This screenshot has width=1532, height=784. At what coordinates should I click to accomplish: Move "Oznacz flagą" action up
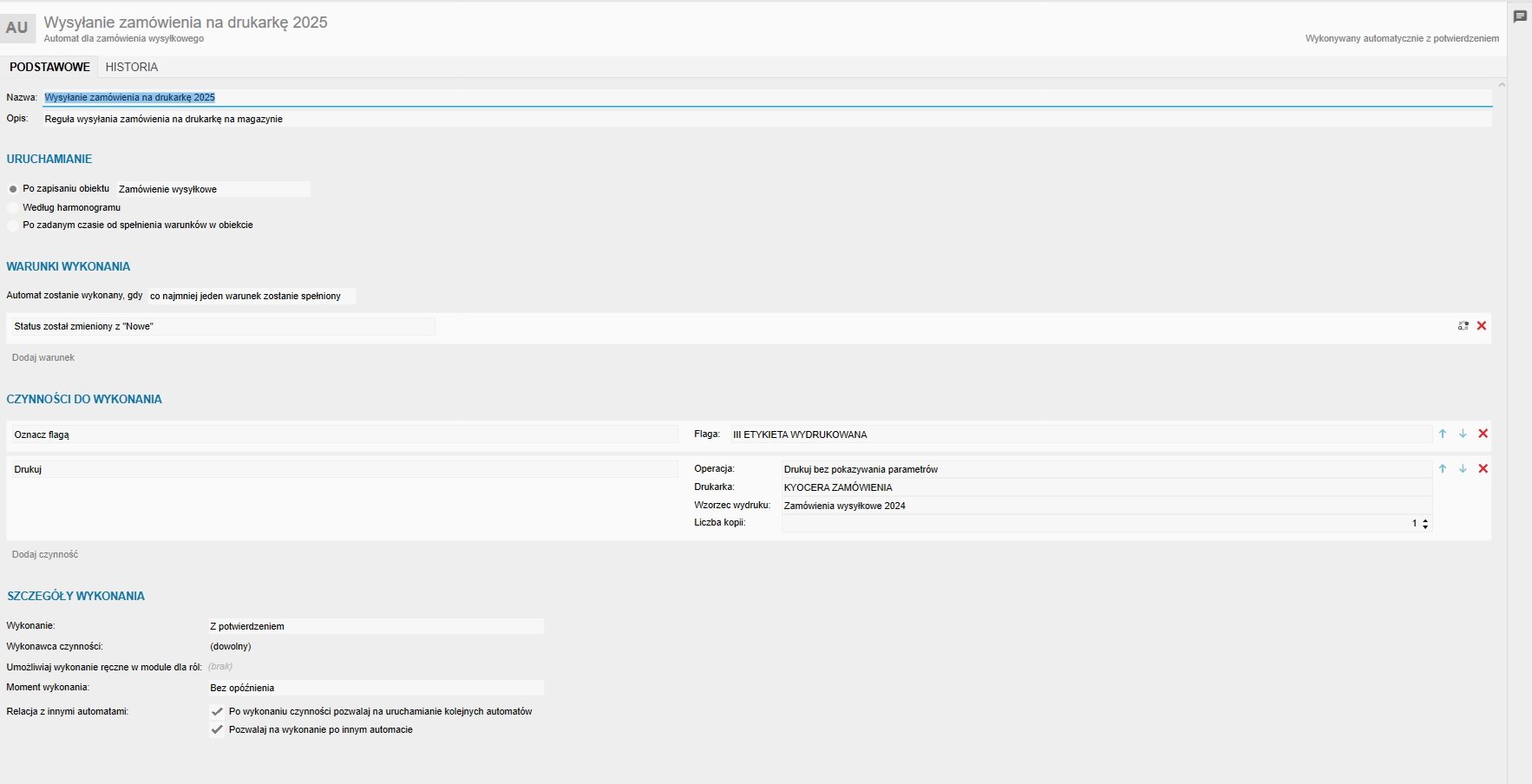click(x=1443, y=434)
